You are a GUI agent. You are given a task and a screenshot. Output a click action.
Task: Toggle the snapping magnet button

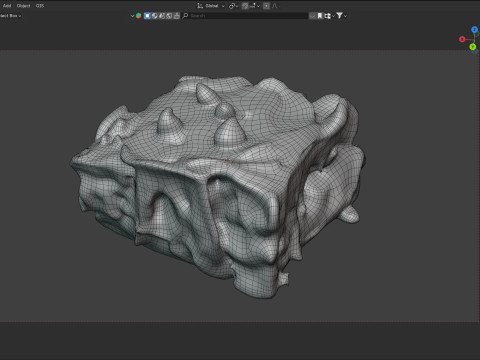[245, 6]
